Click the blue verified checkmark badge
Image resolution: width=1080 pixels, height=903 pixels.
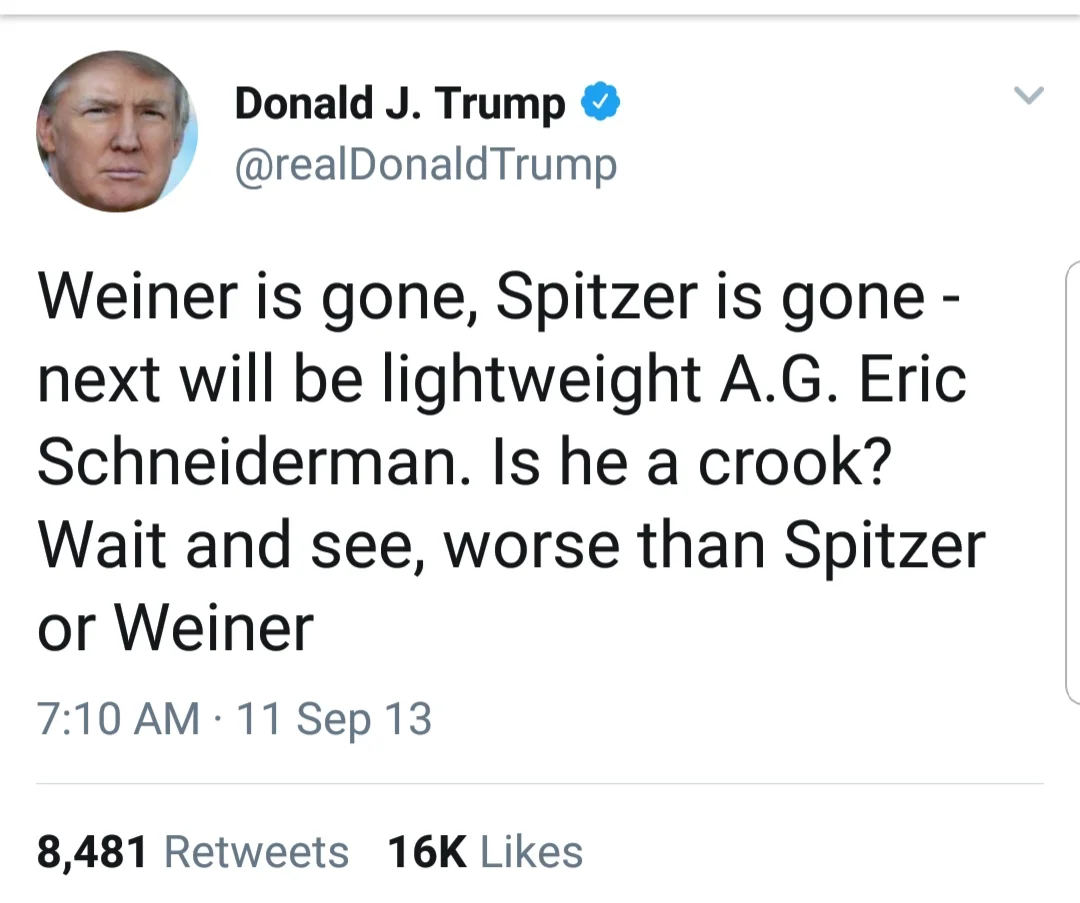click(x=601, y=102)
